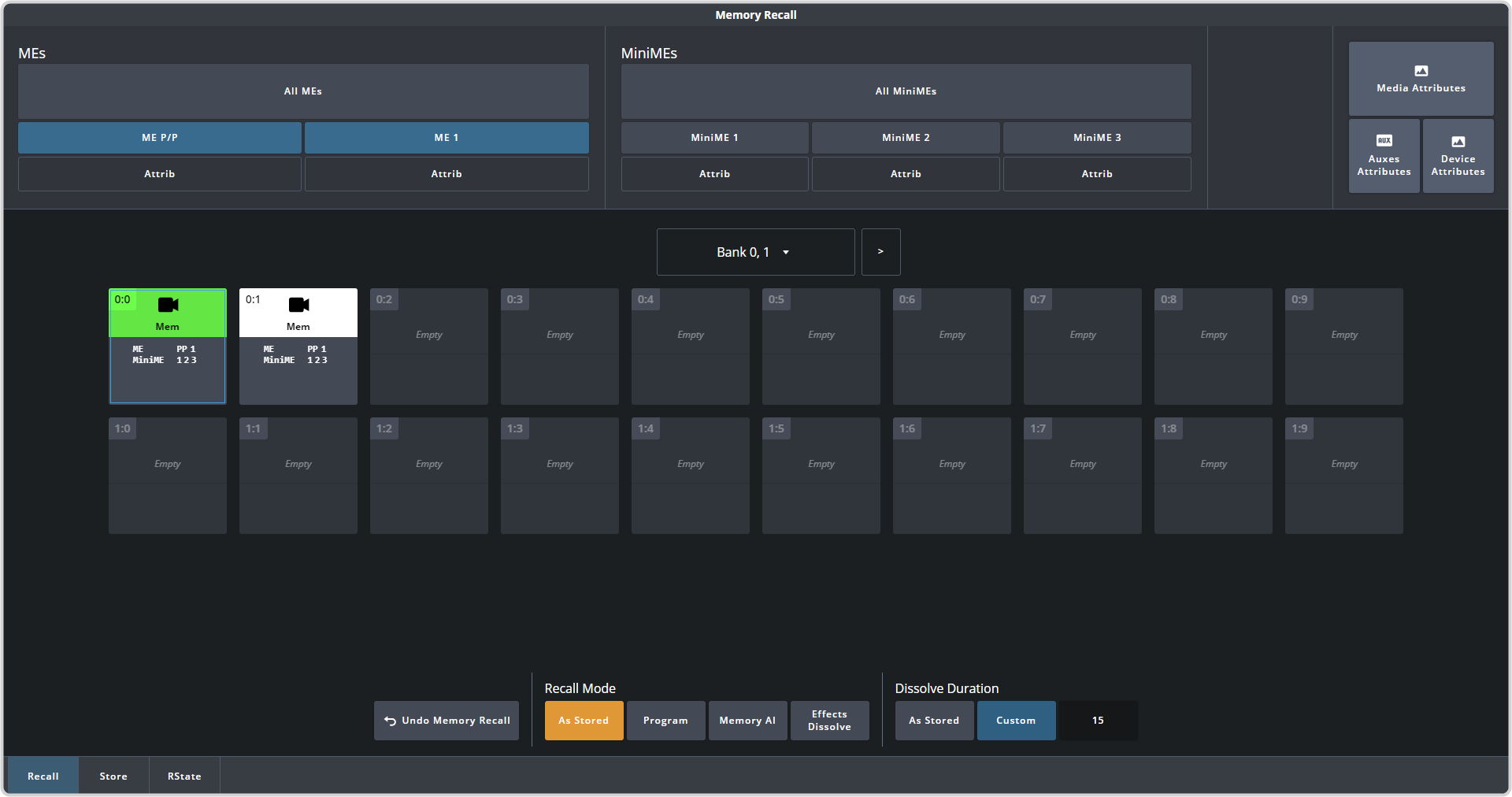Open Auxes Attributes
The height and width of the screenshot is (797, 1512).
[1384, 156]
